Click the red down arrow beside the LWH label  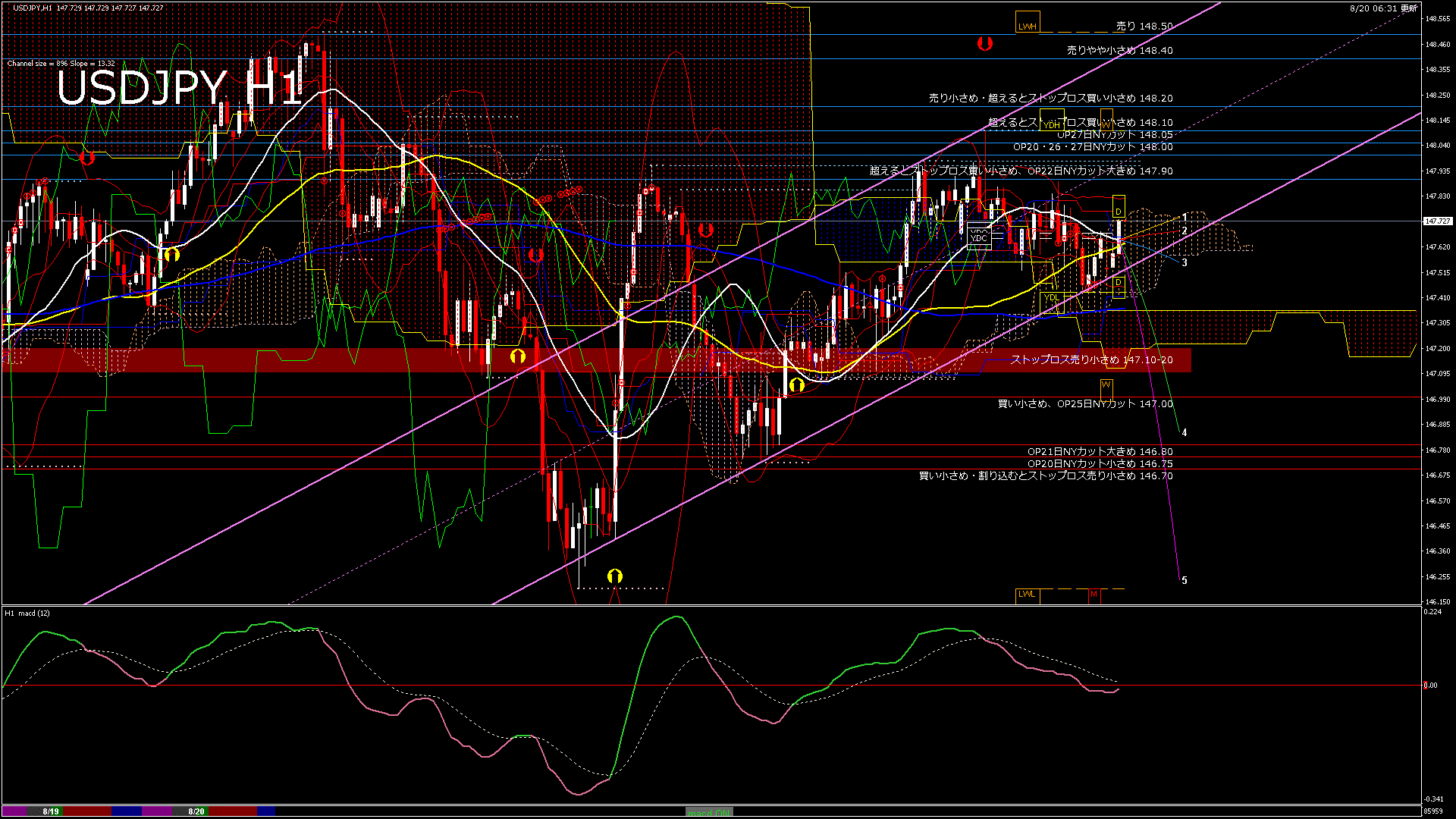coord(984,44)
